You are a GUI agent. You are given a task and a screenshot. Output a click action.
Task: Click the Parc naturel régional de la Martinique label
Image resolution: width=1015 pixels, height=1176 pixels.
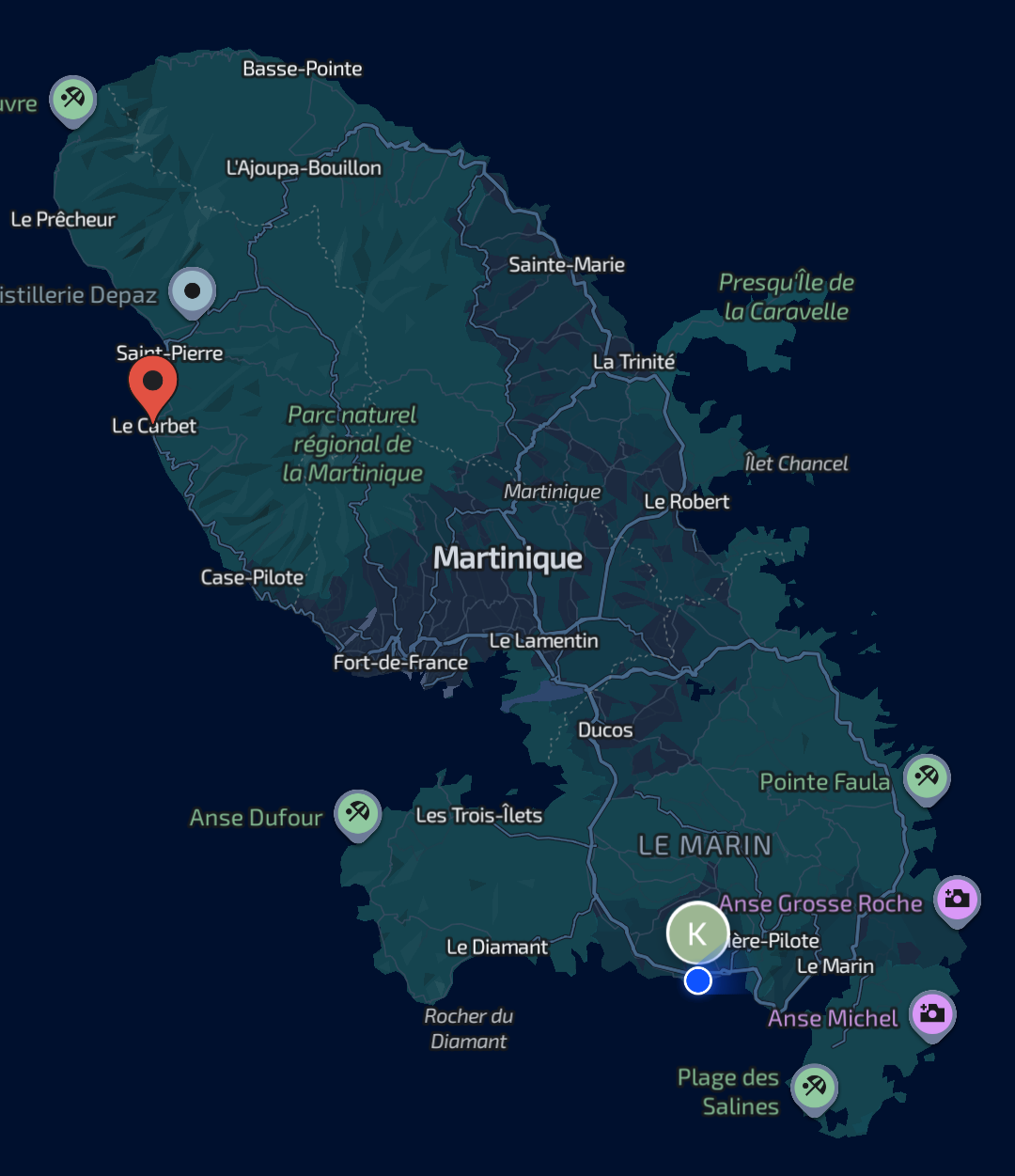352,444
